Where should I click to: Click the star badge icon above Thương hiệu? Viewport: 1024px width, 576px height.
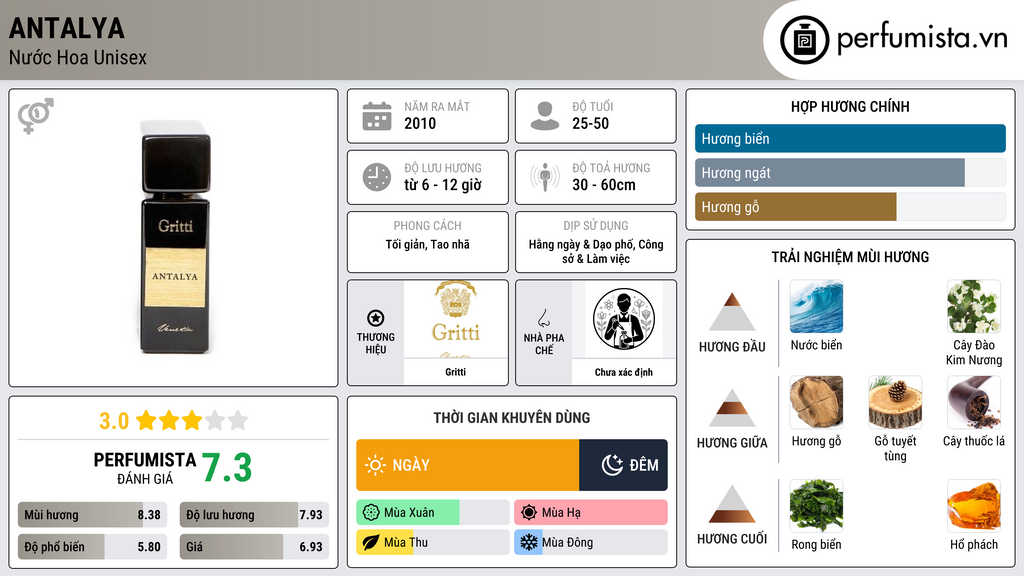(x=376, y=318)
